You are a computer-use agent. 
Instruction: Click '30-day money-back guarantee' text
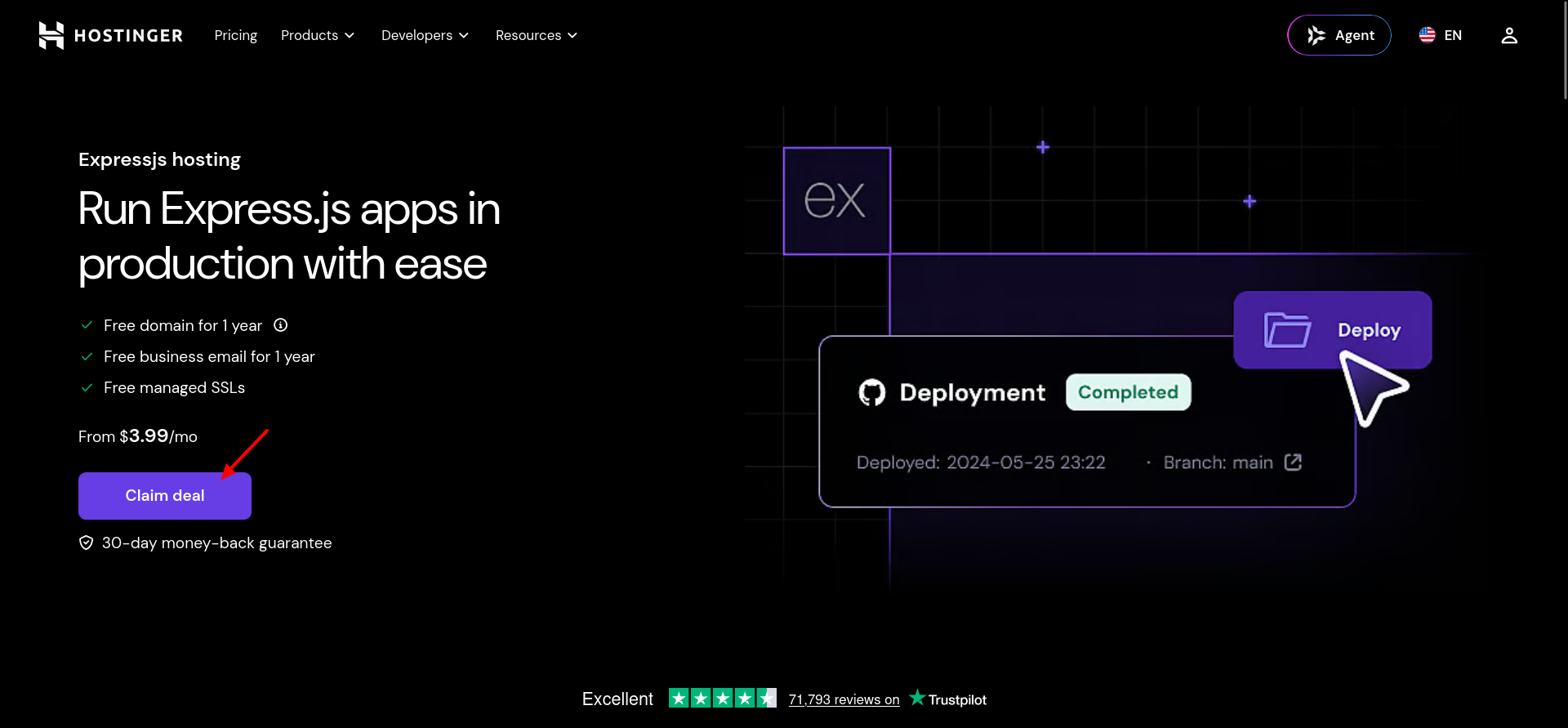click(x=216, y=543)
